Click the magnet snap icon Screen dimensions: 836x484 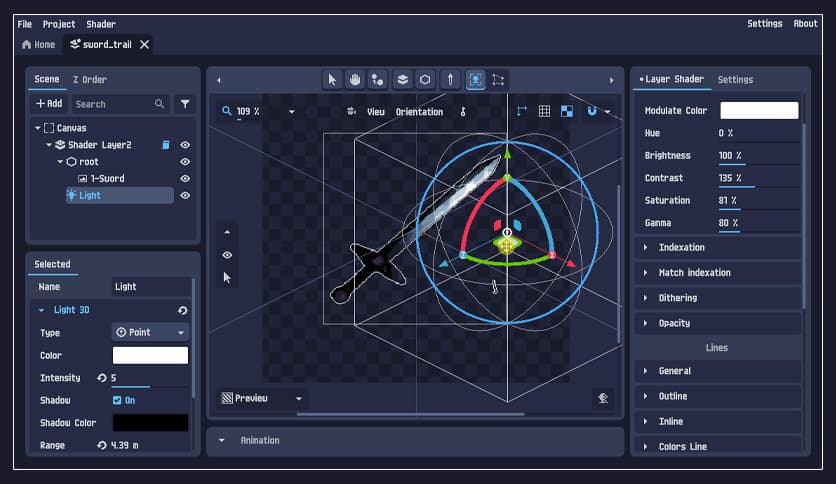[592, 111]
